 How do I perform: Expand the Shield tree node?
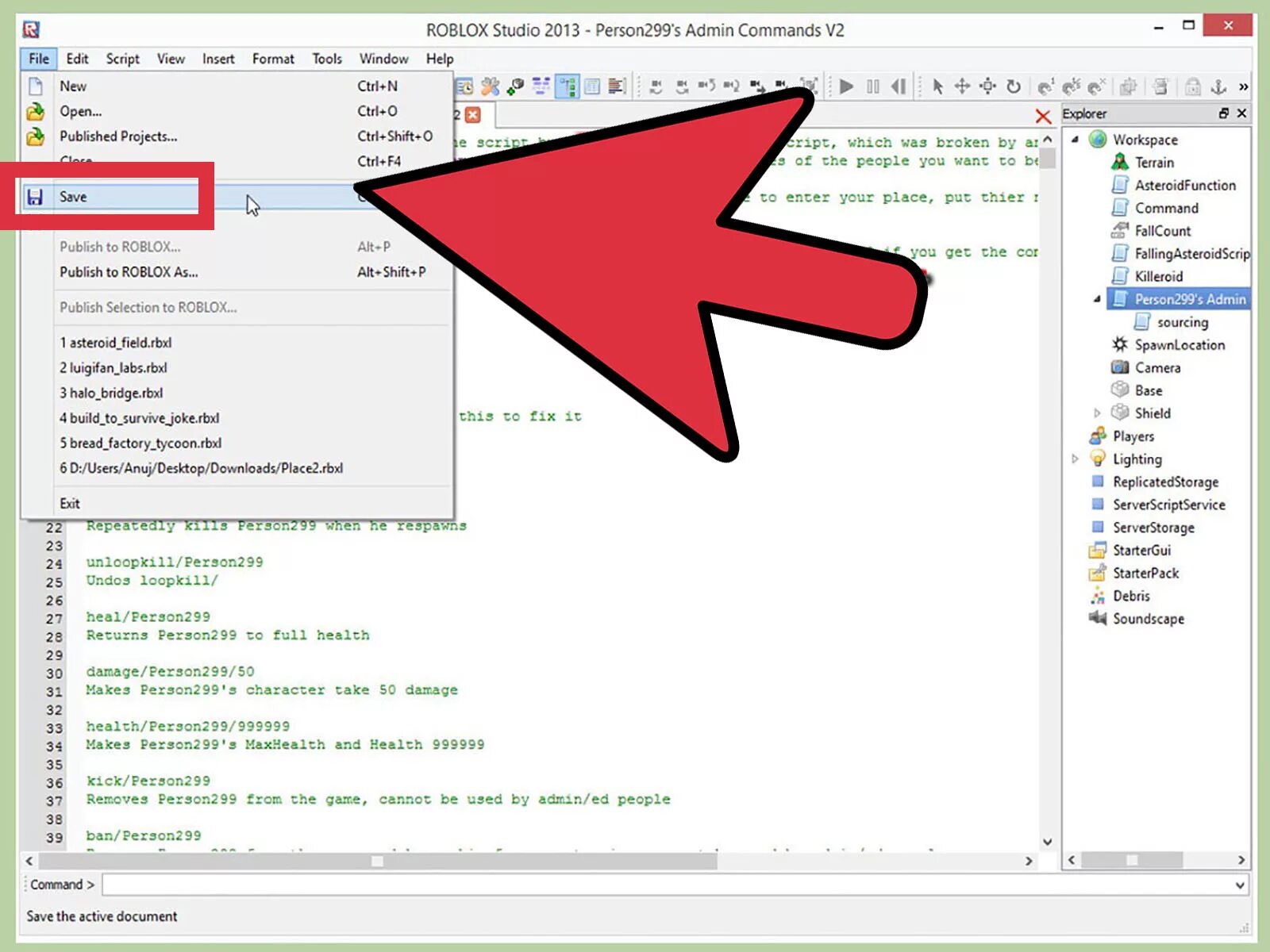point(1098,413)
